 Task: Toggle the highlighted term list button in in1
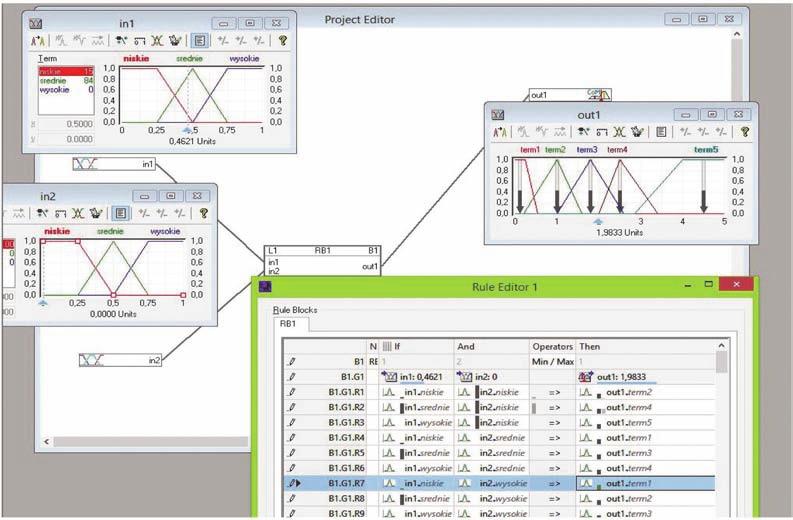(x=200, y=40)
